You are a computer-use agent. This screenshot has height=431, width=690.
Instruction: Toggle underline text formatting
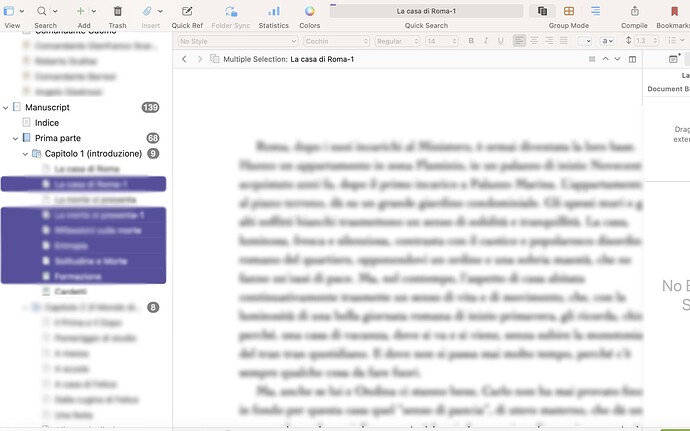[x=500, y=41]
